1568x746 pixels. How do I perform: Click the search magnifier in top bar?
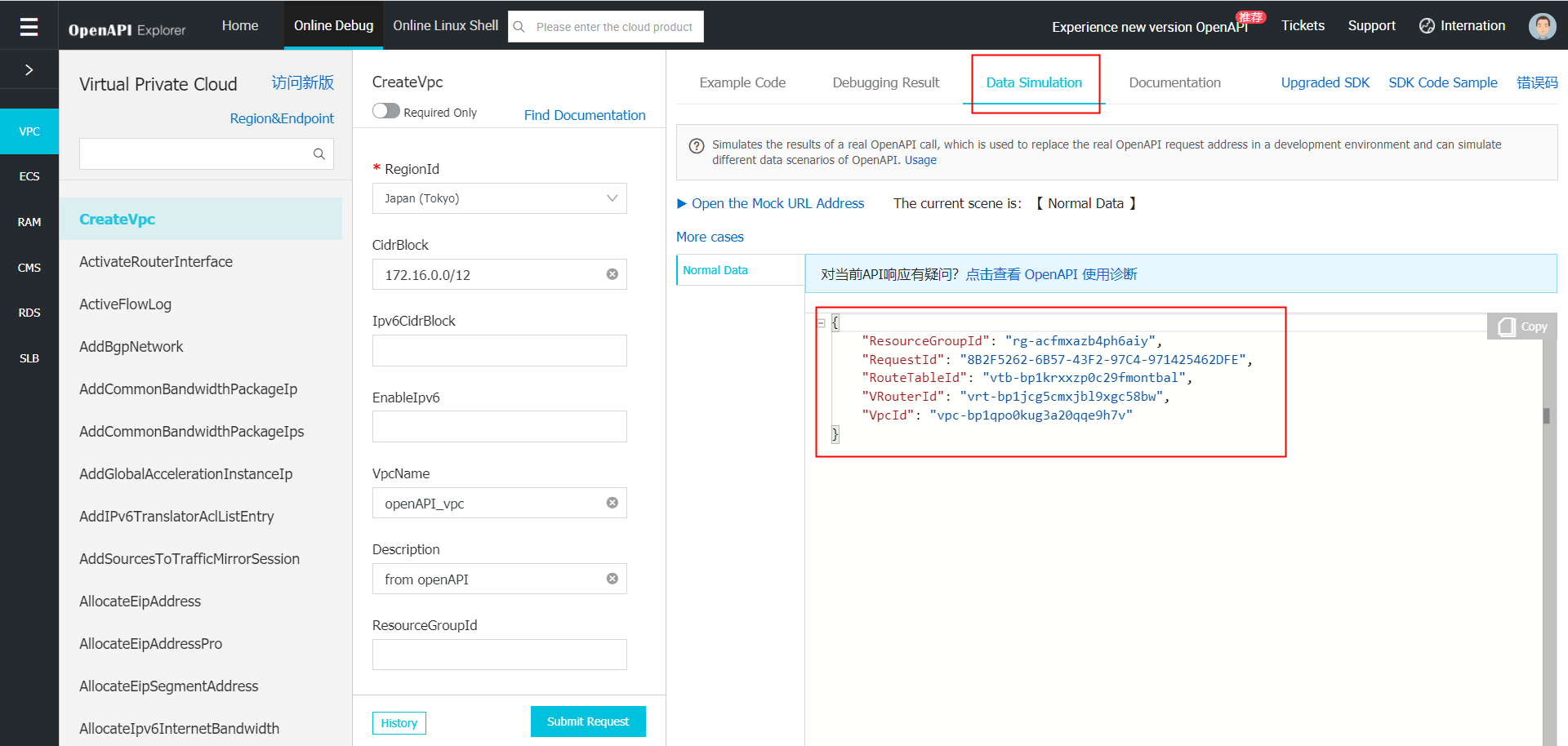pyautogui.click(x=519, y=27)
